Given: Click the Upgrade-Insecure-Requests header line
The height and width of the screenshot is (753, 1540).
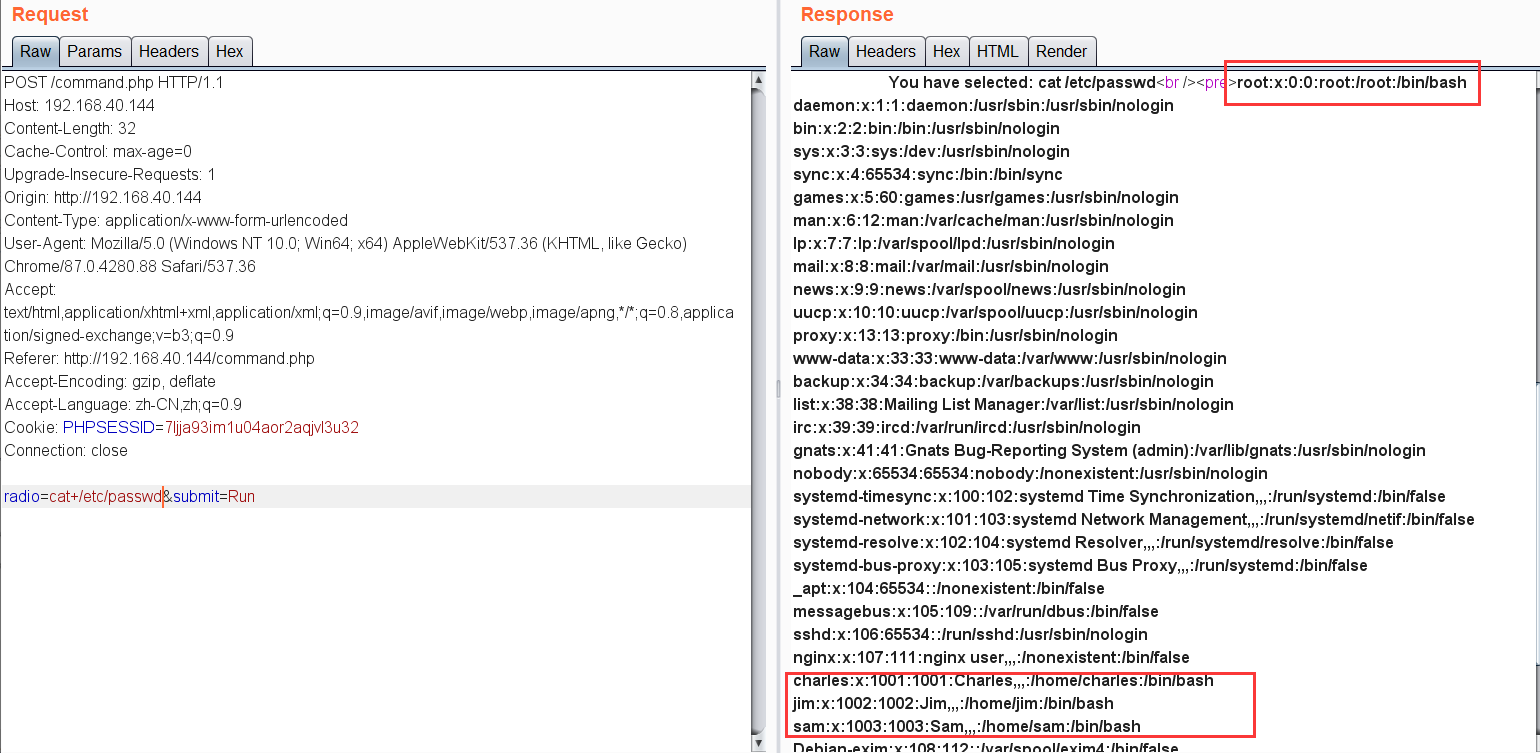Looking at the screenshot, I should [110, 174].
